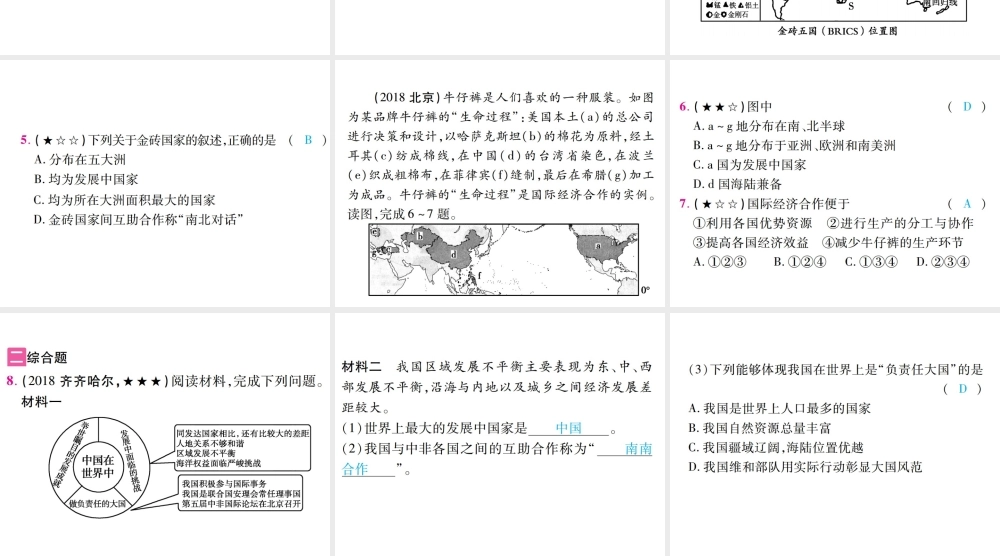
Task: Click the bold '材料二' label
Action: click(362, 367)
